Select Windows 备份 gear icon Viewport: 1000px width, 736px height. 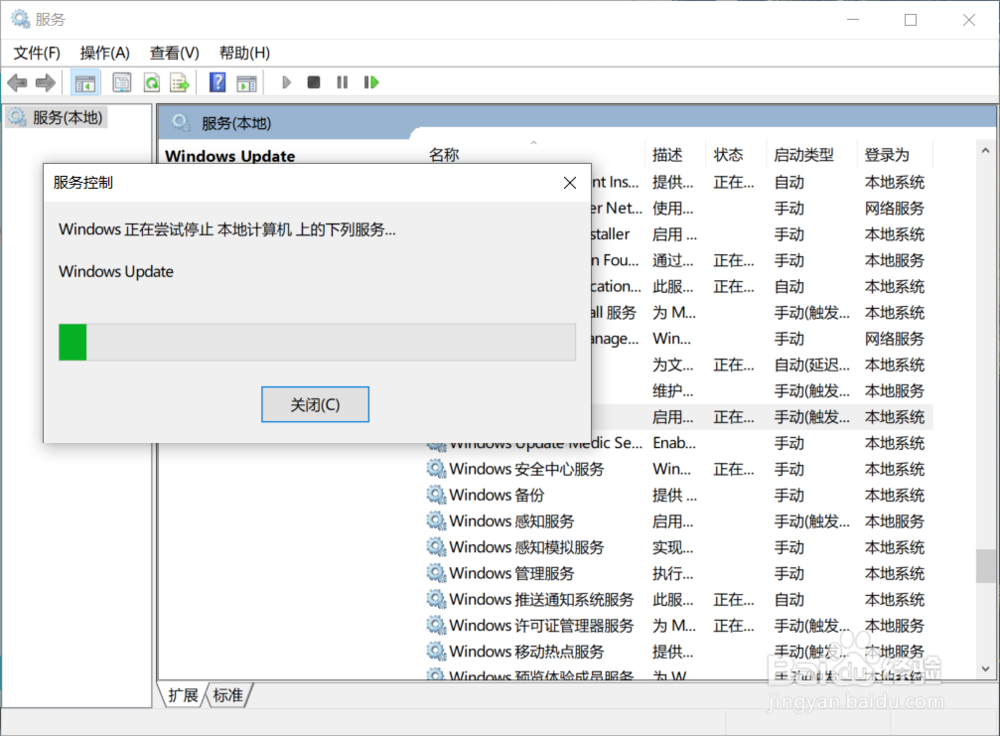coord(436,496)
